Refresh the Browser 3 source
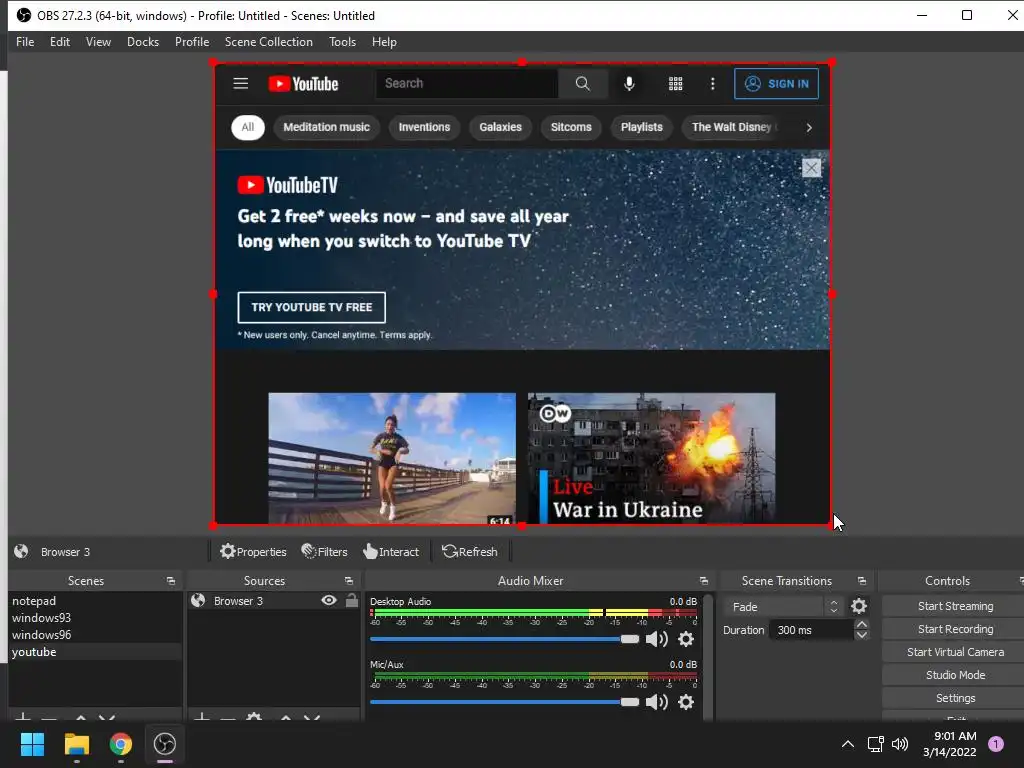1024x768 pixels. [470, 552]
